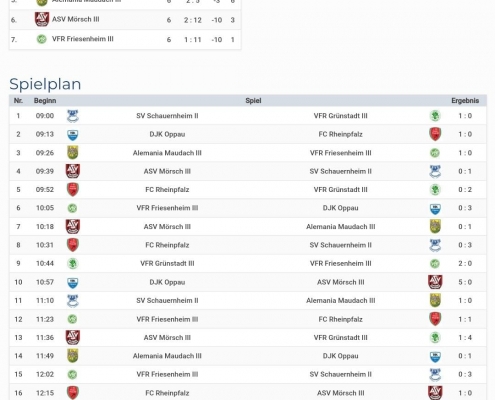Image resolution: width=495 pixels, height=400 pixels.
Task: Click VFR Friesenheim III logo in standings row 7
Action: 41,39
